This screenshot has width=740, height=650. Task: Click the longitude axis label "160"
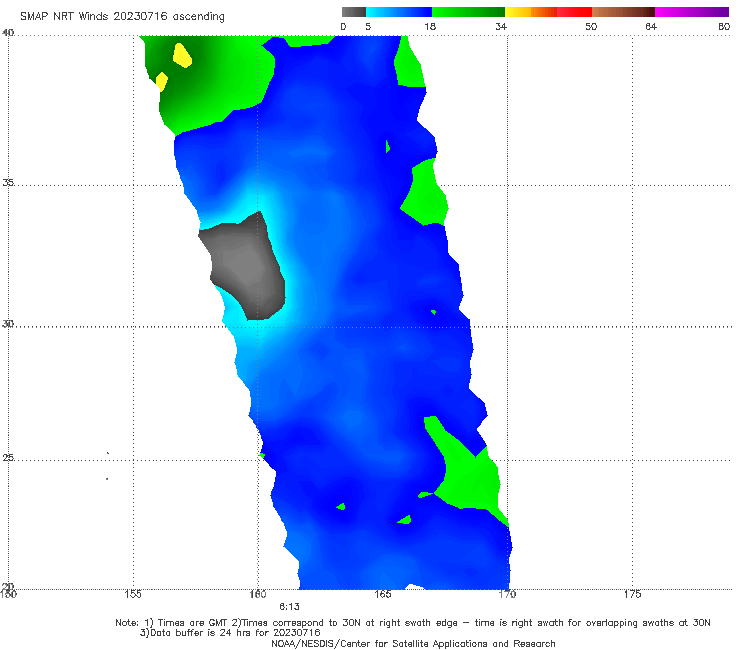pyautogui.click(x=258, y=594)
